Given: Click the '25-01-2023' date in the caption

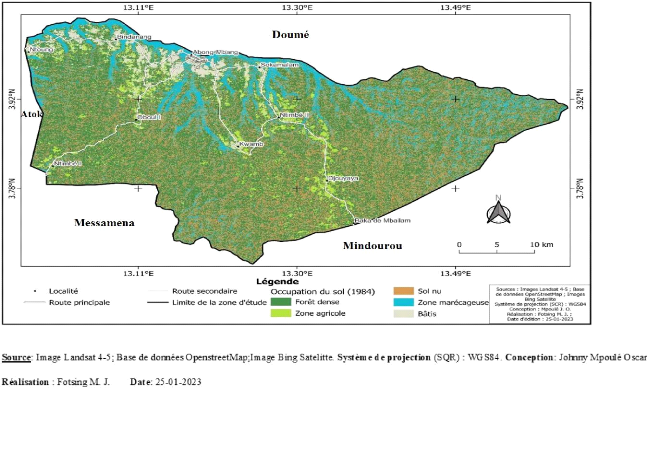Looking at the screenshot, I should pyautogui.click(x=178, y=382).
